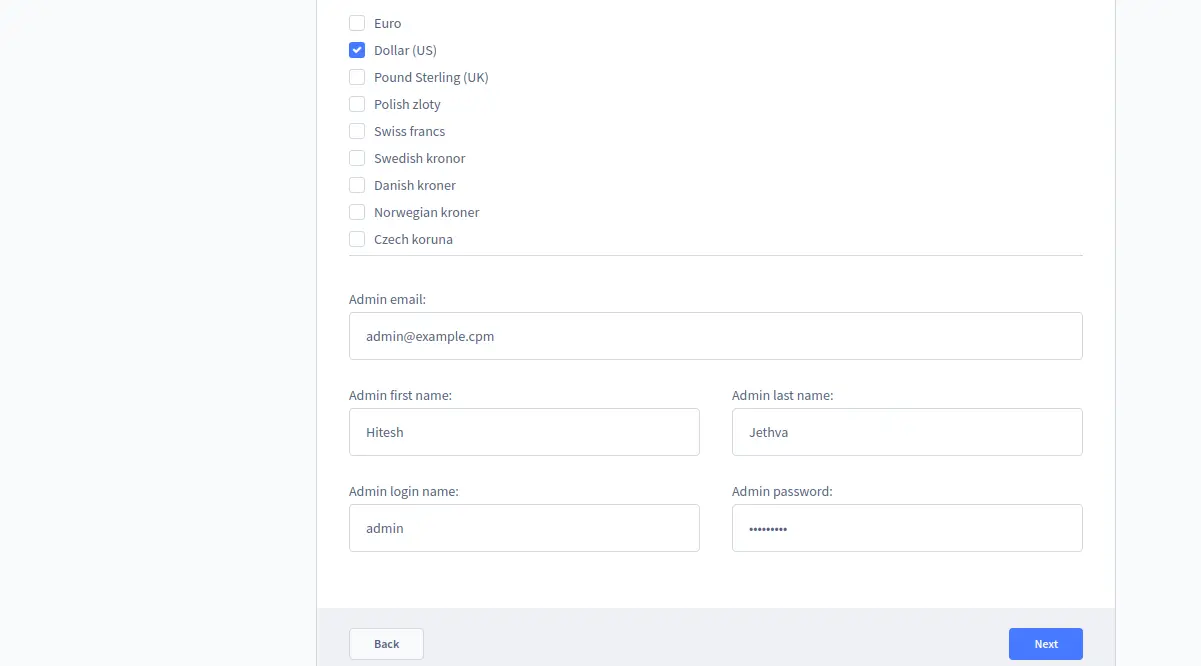Click the Admin email input field
The width and height of the screenshot is (1201, 666).
[x=716, y=336]
